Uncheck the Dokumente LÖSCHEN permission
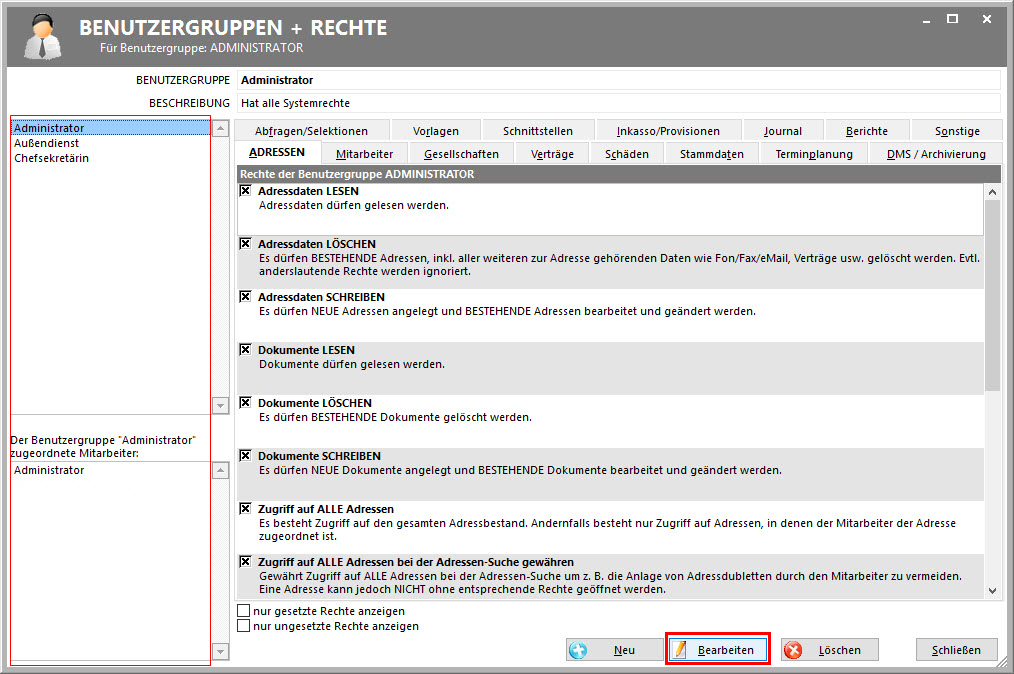This screenshot has width=1014, height=674. click(245, 403)
